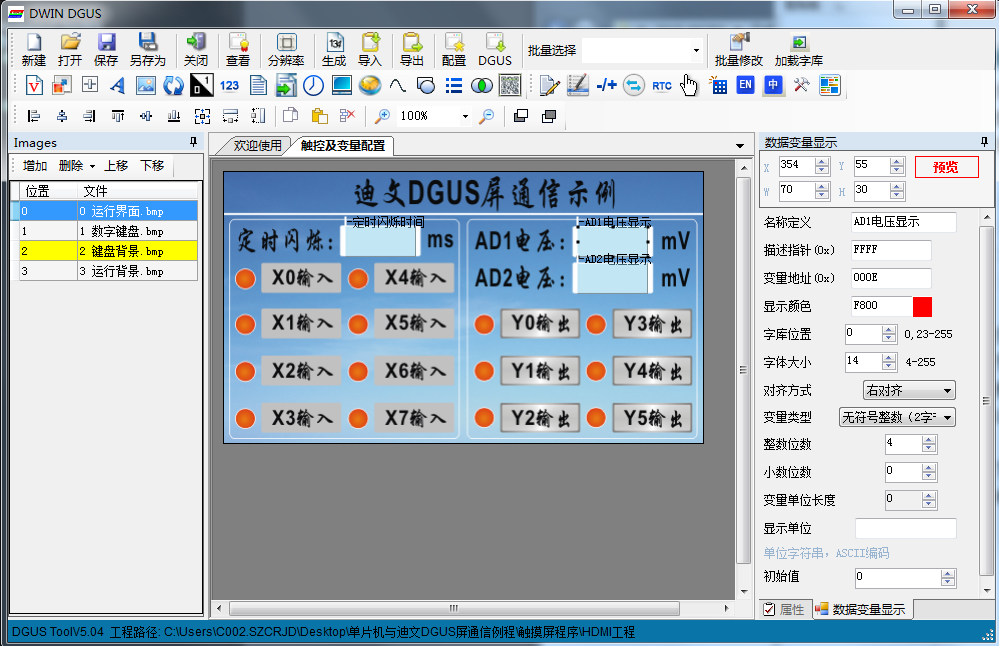Viewport: 999px width, 646px height.
Task: Click the 初始值 initial value field
Action: click(x=905, y=578)
